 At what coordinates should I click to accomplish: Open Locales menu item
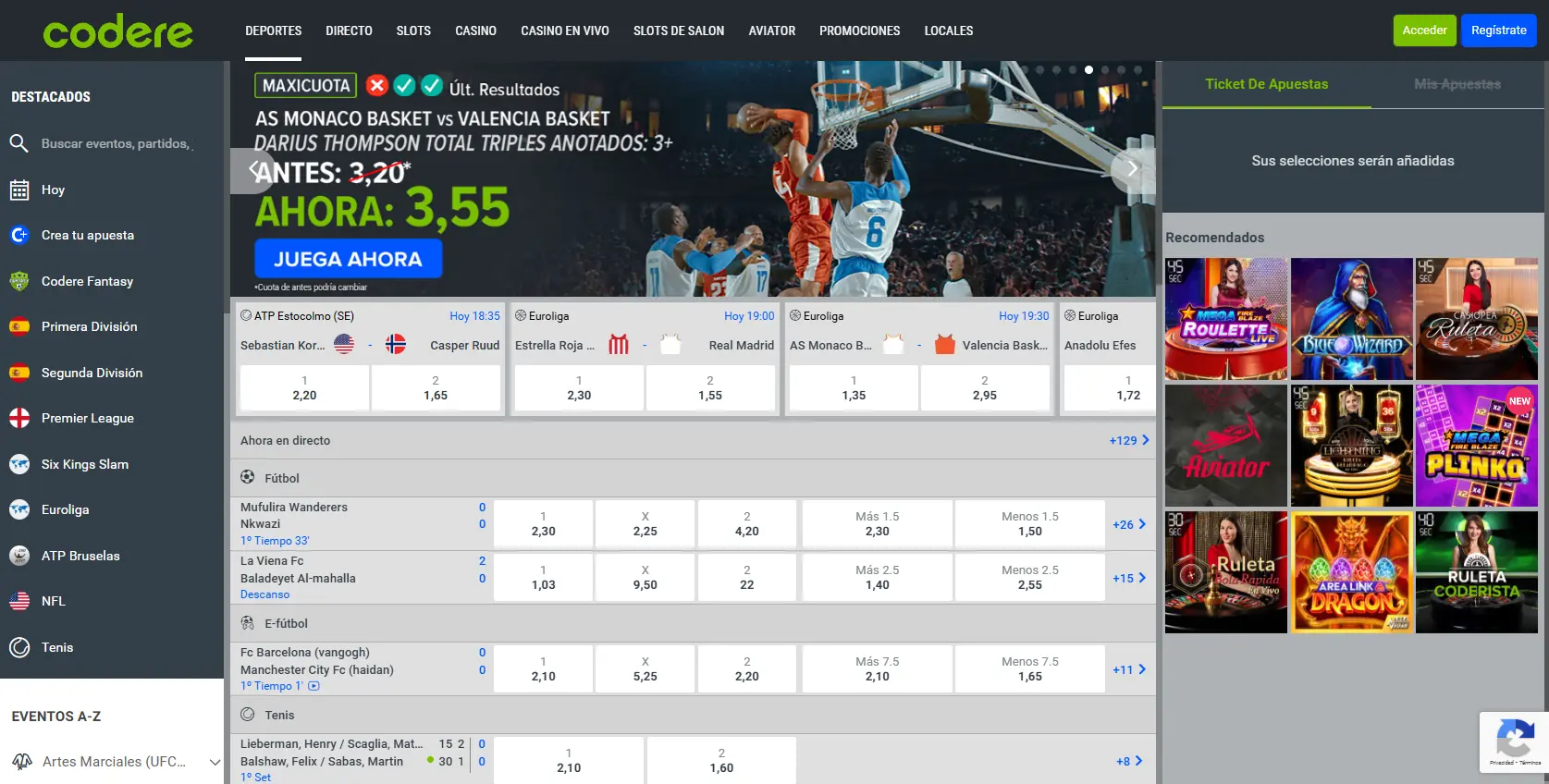coord(949,31)
